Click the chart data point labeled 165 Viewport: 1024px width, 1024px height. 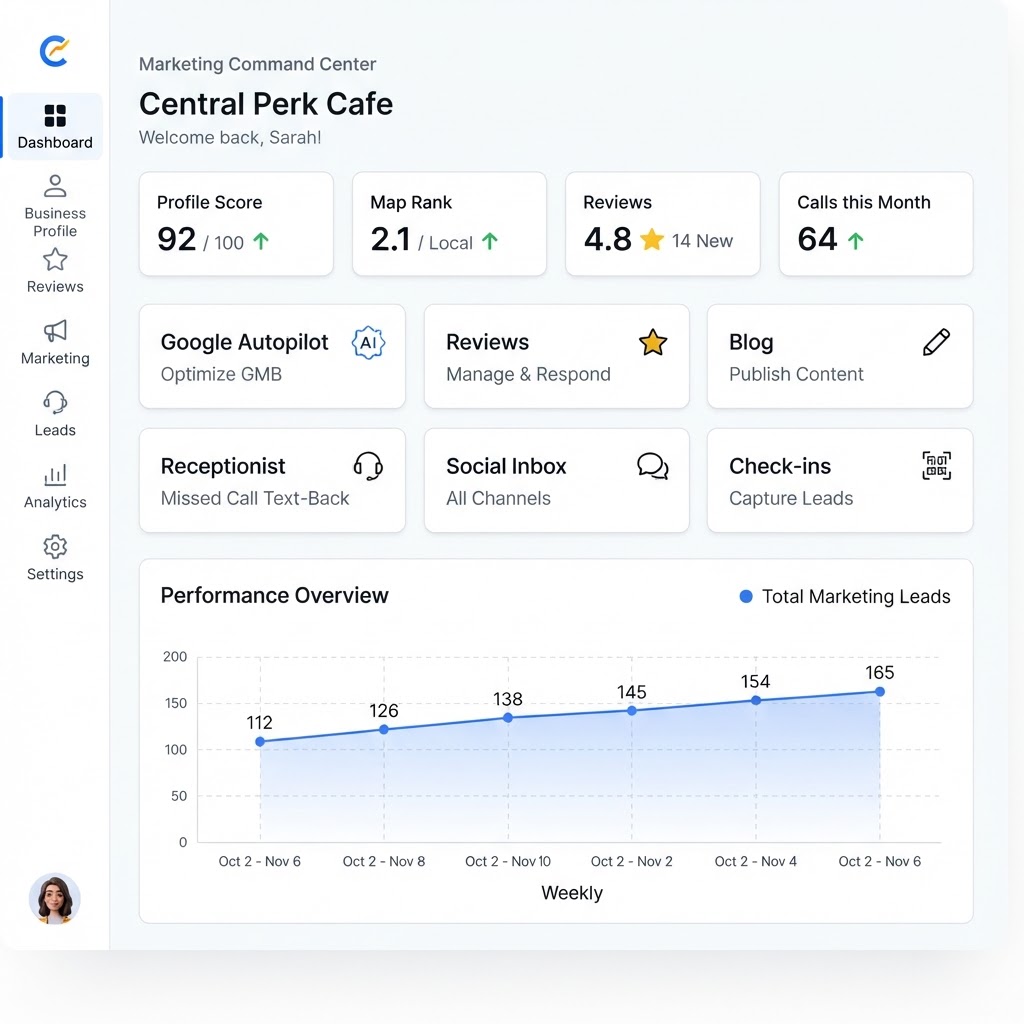(880, 692)
